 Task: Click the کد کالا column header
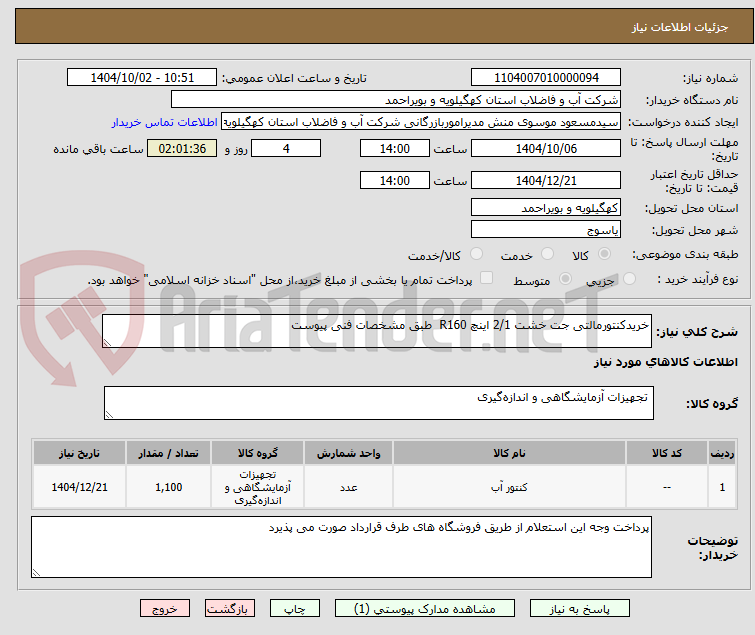[667, 453]
